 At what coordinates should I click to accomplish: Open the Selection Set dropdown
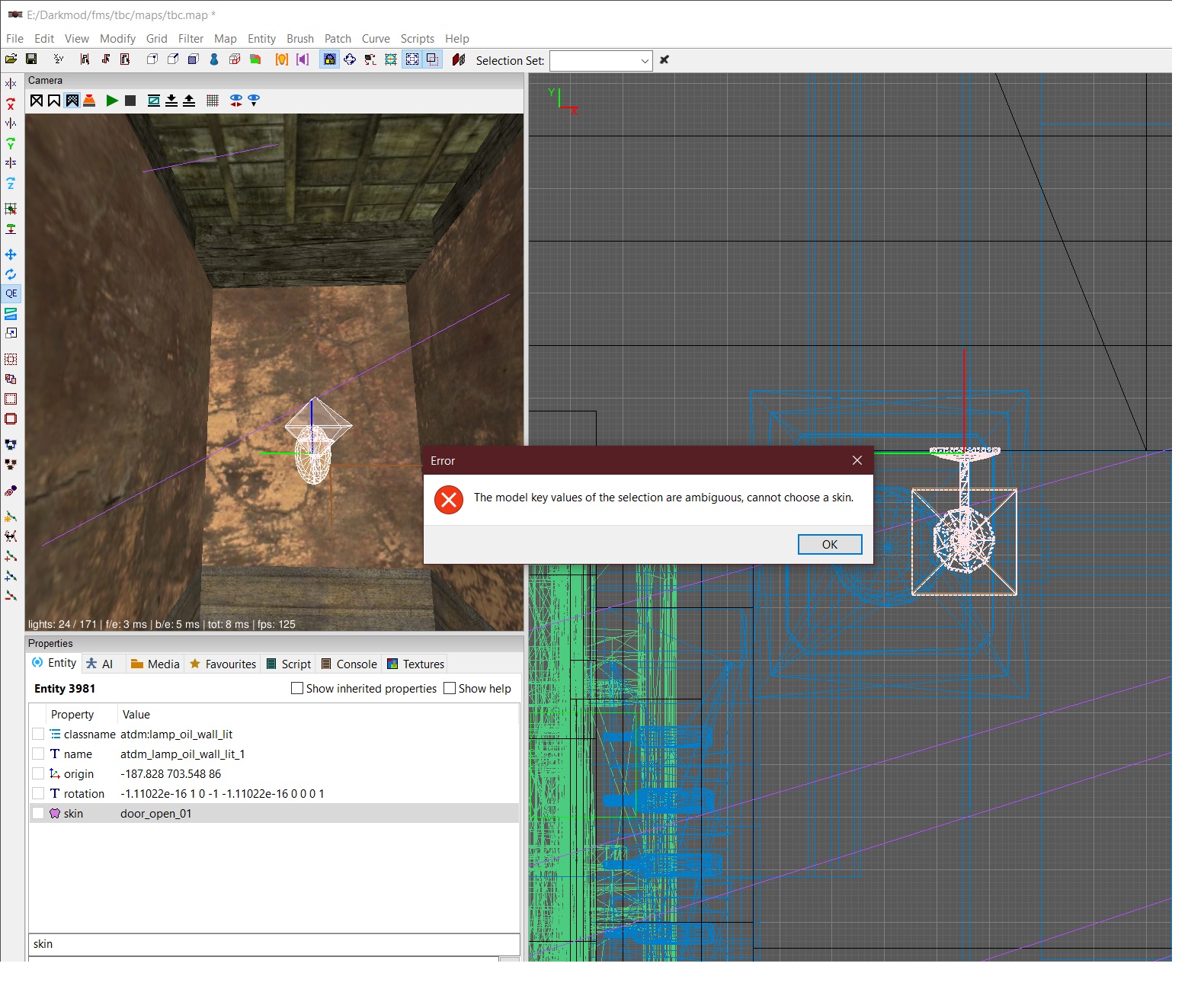tap(644, 61)
